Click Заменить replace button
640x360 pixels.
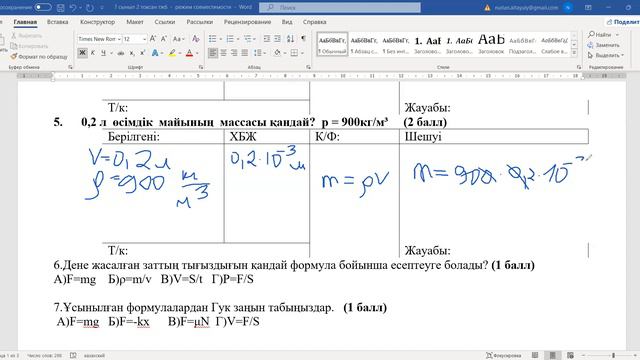click(x=603, y=45)
